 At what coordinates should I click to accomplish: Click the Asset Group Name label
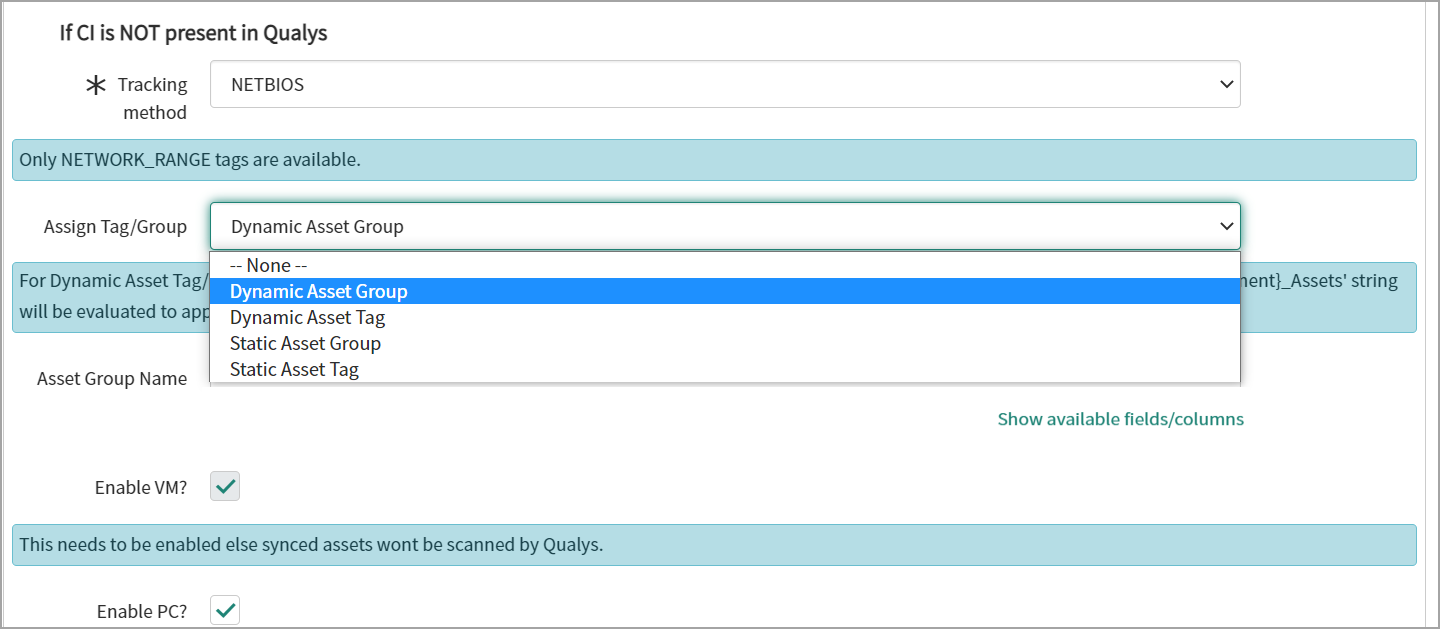coord(112,379)
